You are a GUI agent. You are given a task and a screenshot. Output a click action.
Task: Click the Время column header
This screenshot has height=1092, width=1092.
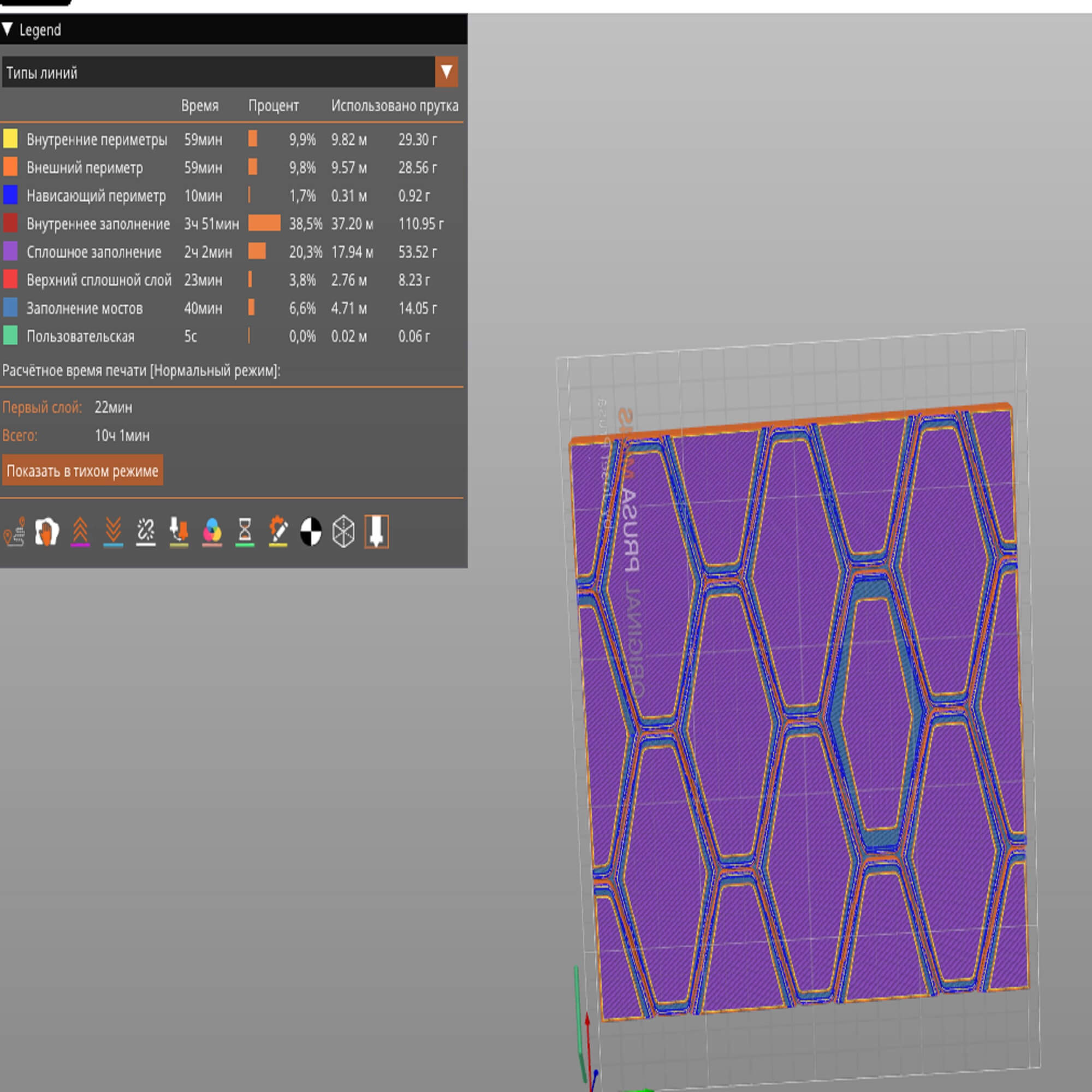(200, 106)
